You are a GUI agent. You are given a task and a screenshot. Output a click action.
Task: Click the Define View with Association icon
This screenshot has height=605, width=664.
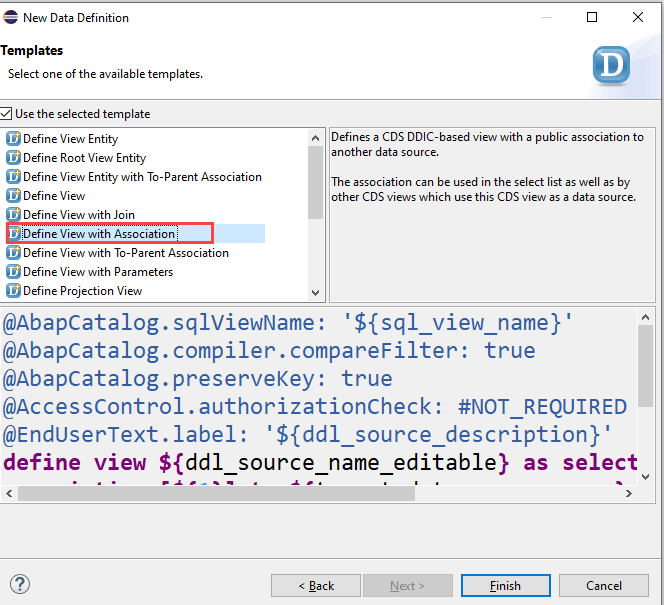click(14, 234)
